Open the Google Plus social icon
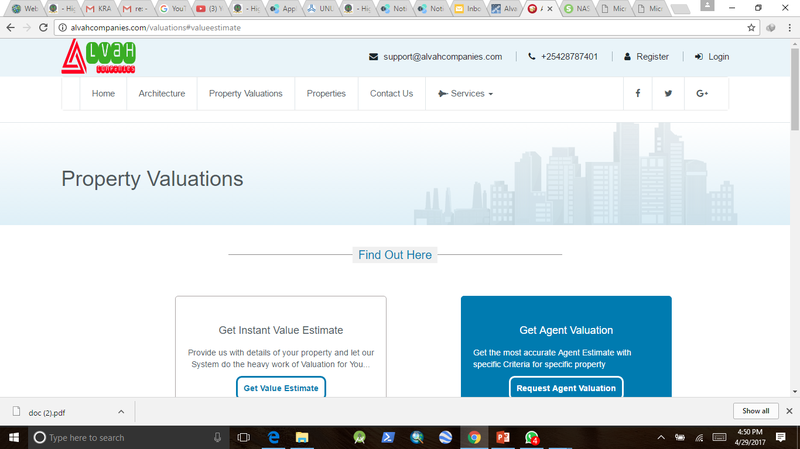Image resolution: width=800 pixels, height=449 pixels. (702, 94)
